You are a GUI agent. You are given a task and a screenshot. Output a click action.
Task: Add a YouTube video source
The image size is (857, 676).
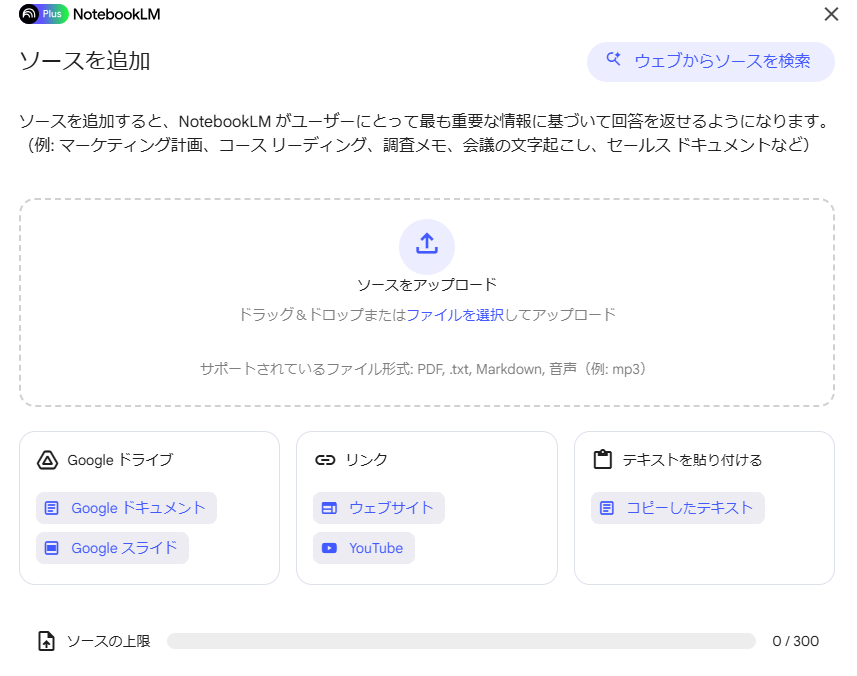click(x=364, y=548)
